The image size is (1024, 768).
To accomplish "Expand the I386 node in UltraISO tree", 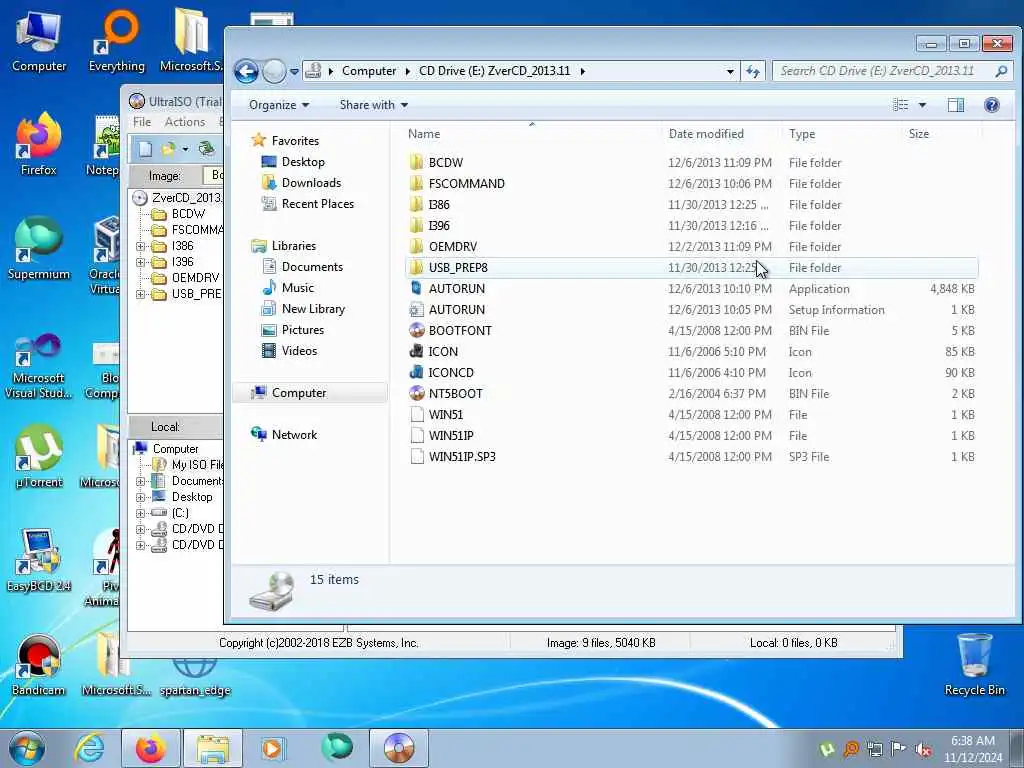I will [x=140, y=246].
